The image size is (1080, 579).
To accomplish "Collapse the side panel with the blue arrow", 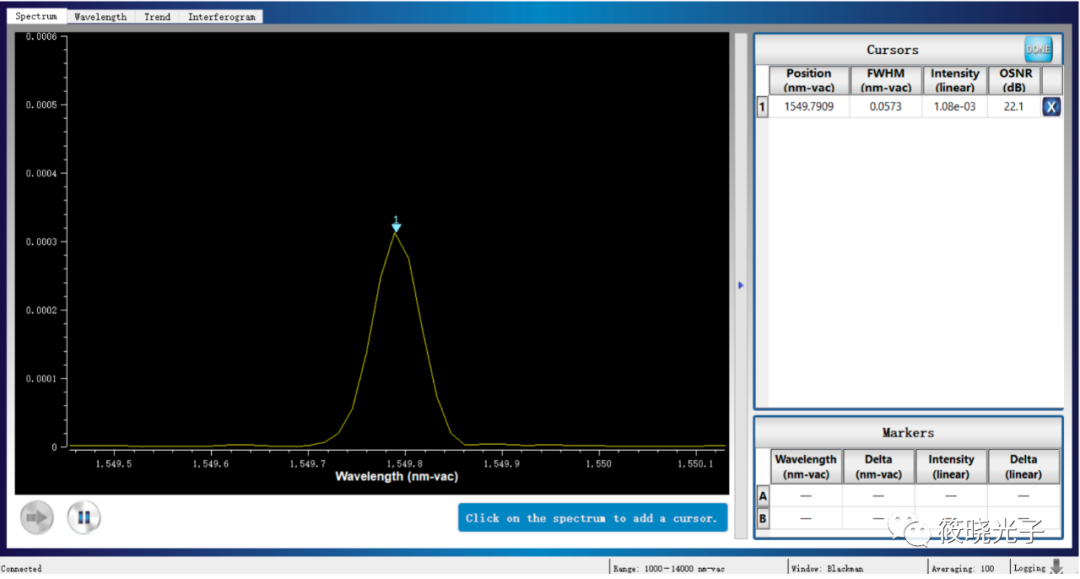I will click(x=741, y=286).
